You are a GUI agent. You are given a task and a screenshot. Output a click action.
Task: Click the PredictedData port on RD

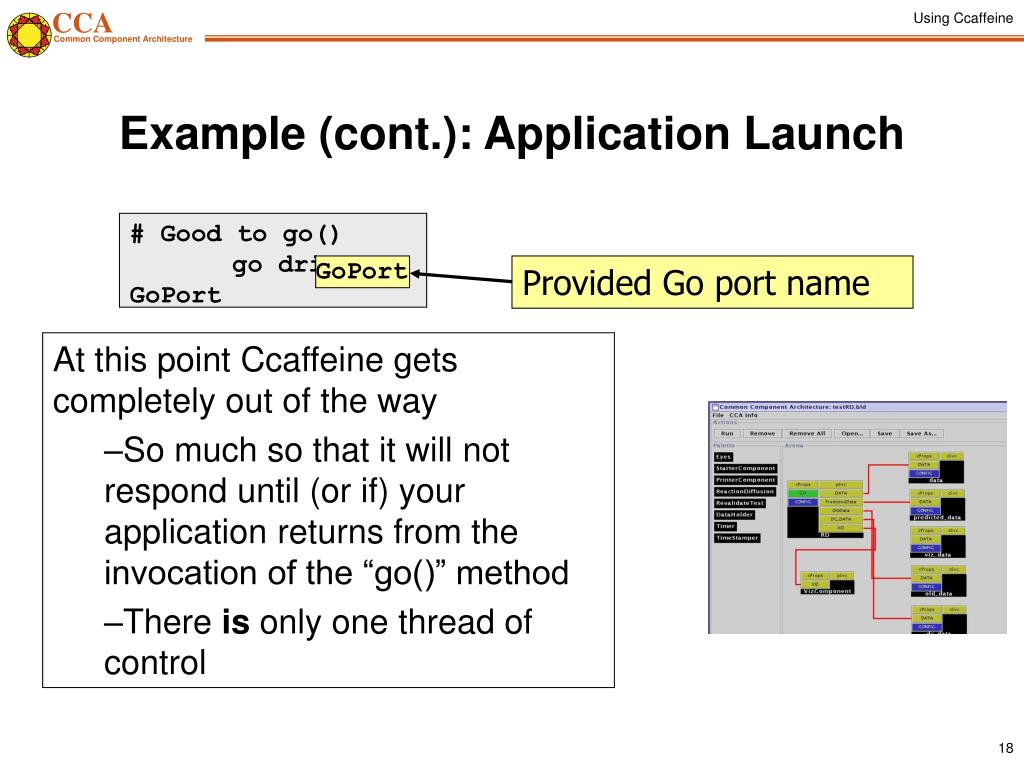[841, 502]
